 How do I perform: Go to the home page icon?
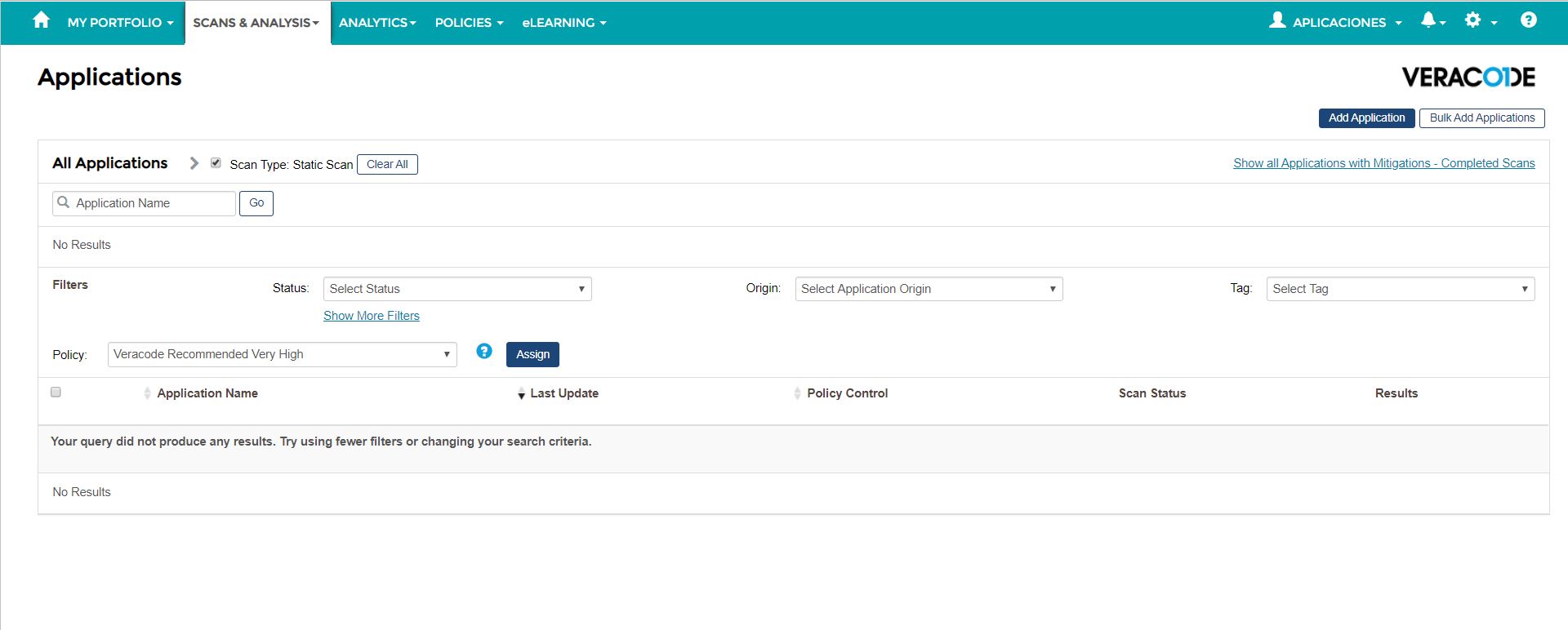tap(42, 20)
